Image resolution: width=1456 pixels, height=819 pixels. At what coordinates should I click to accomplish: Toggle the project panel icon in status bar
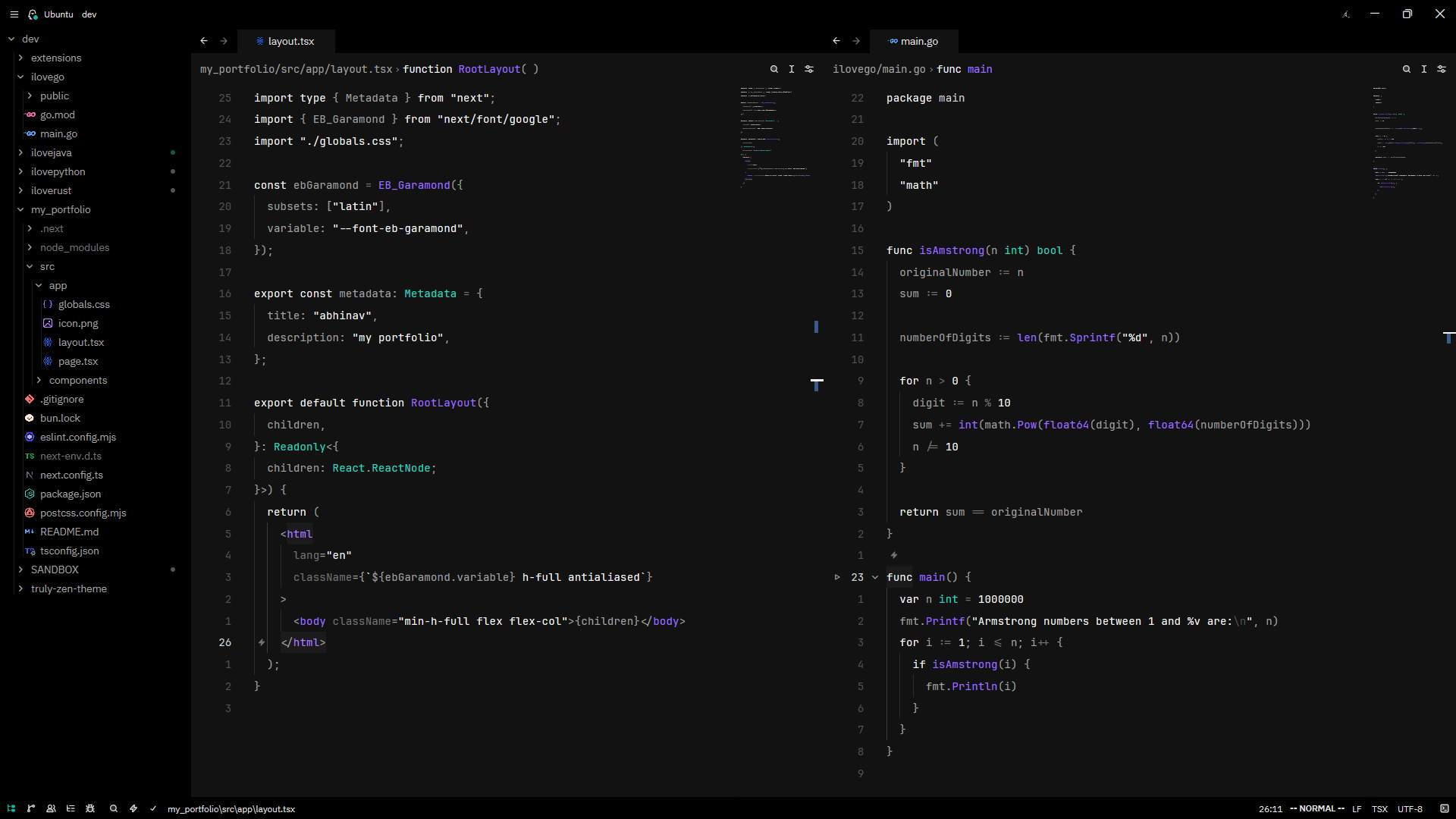pos(11,809)
